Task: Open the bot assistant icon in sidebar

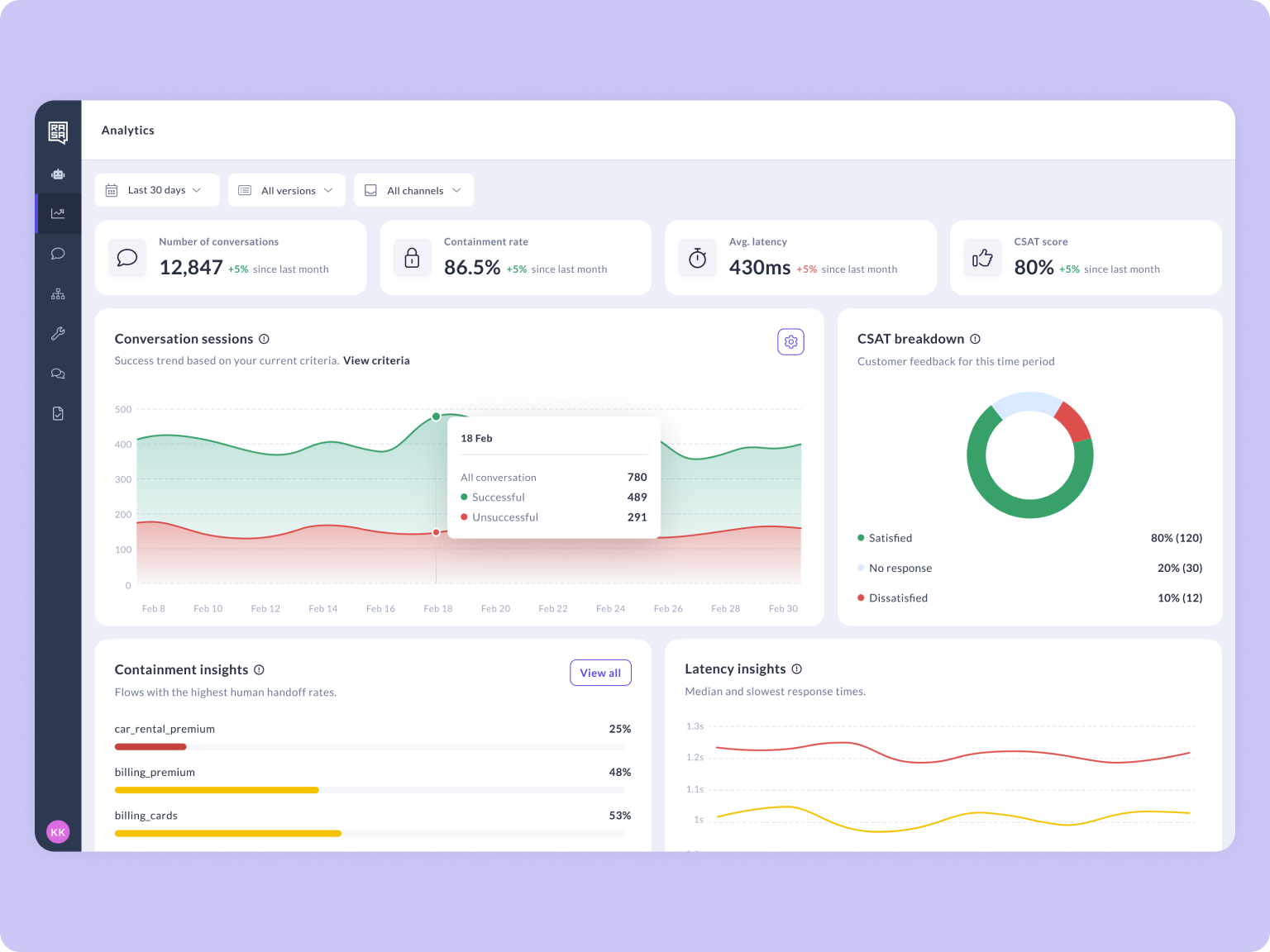Action: click(x=58, y=174)
